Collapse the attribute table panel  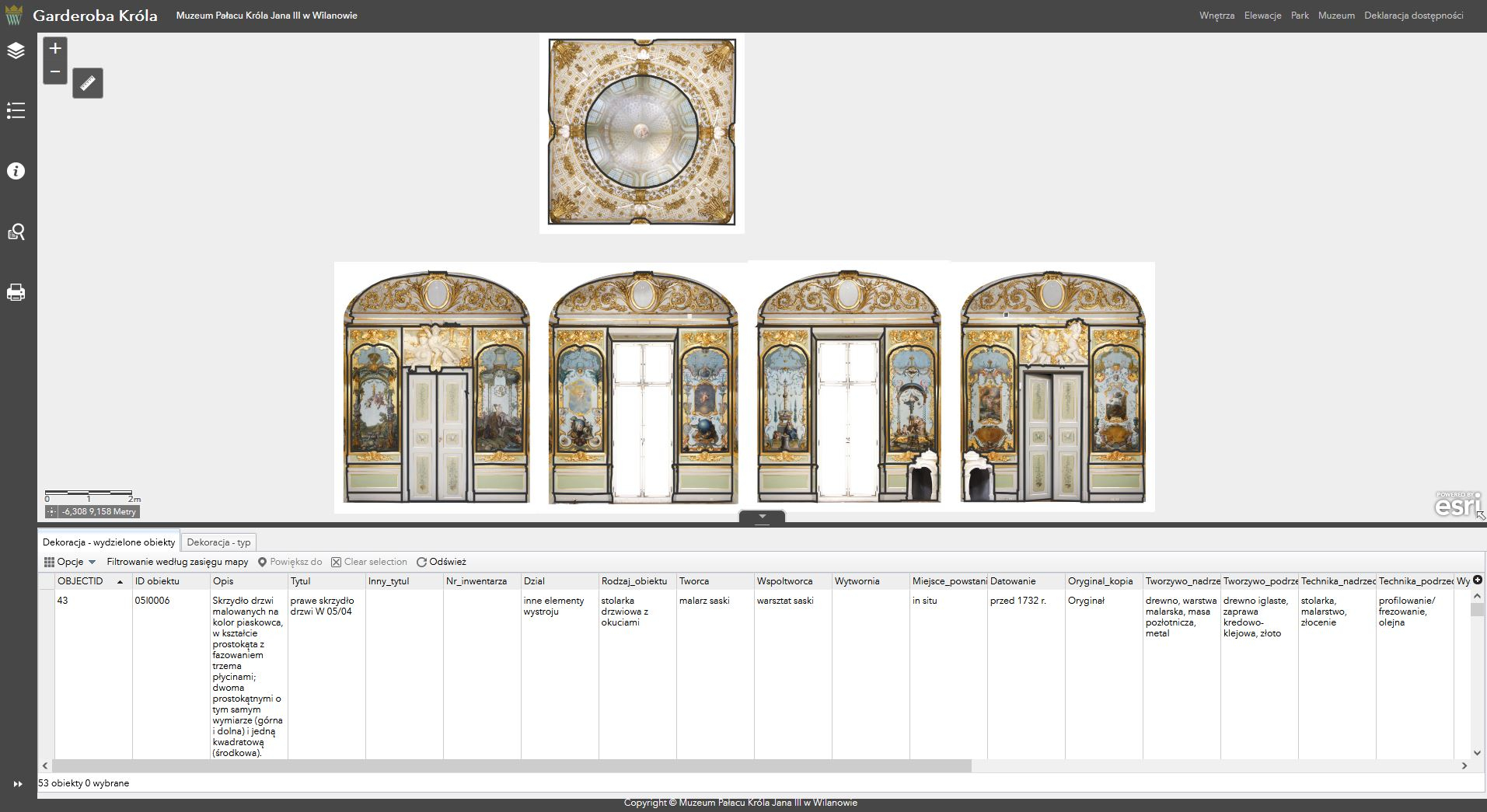[762, 517]
